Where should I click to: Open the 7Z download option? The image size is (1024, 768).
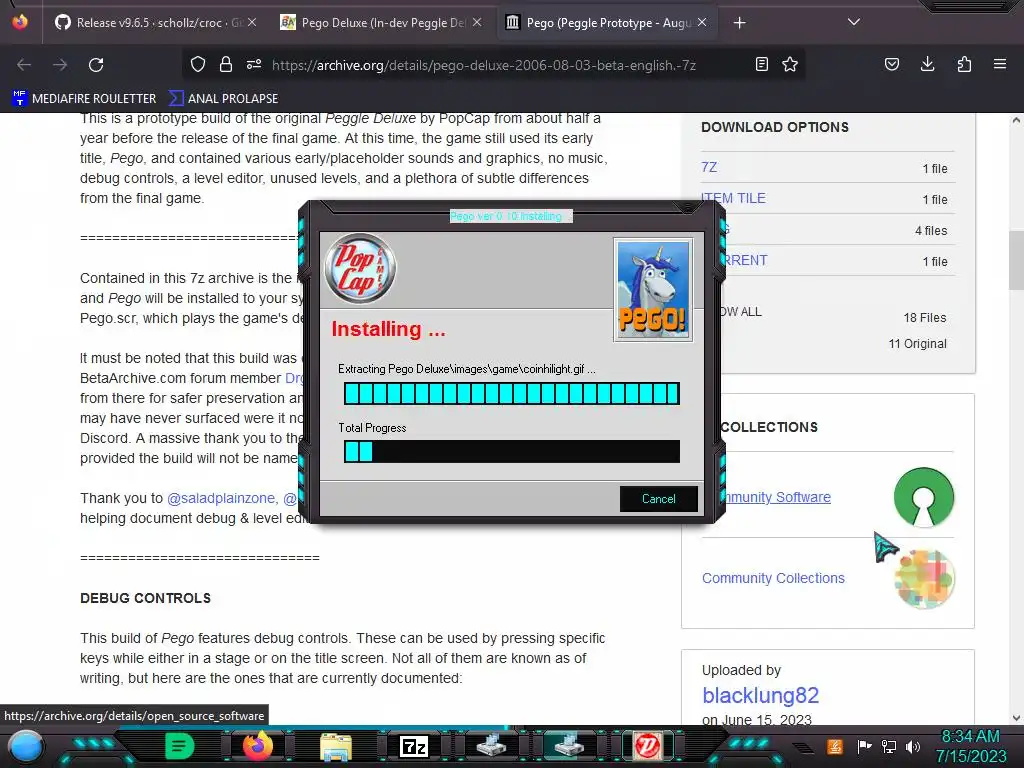click(709, 167)
